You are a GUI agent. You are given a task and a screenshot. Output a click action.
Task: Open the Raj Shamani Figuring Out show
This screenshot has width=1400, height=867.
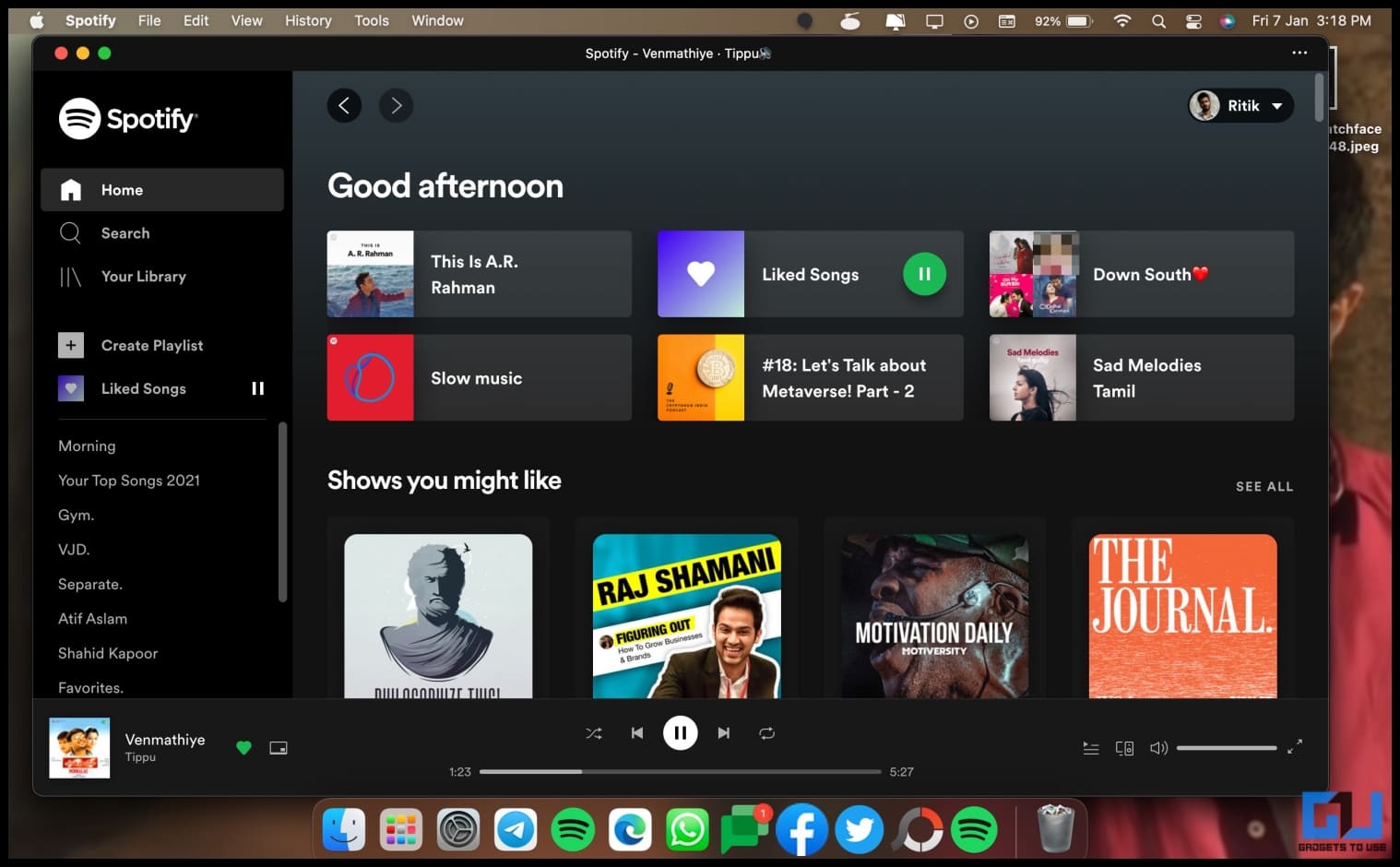pos(687,616)
